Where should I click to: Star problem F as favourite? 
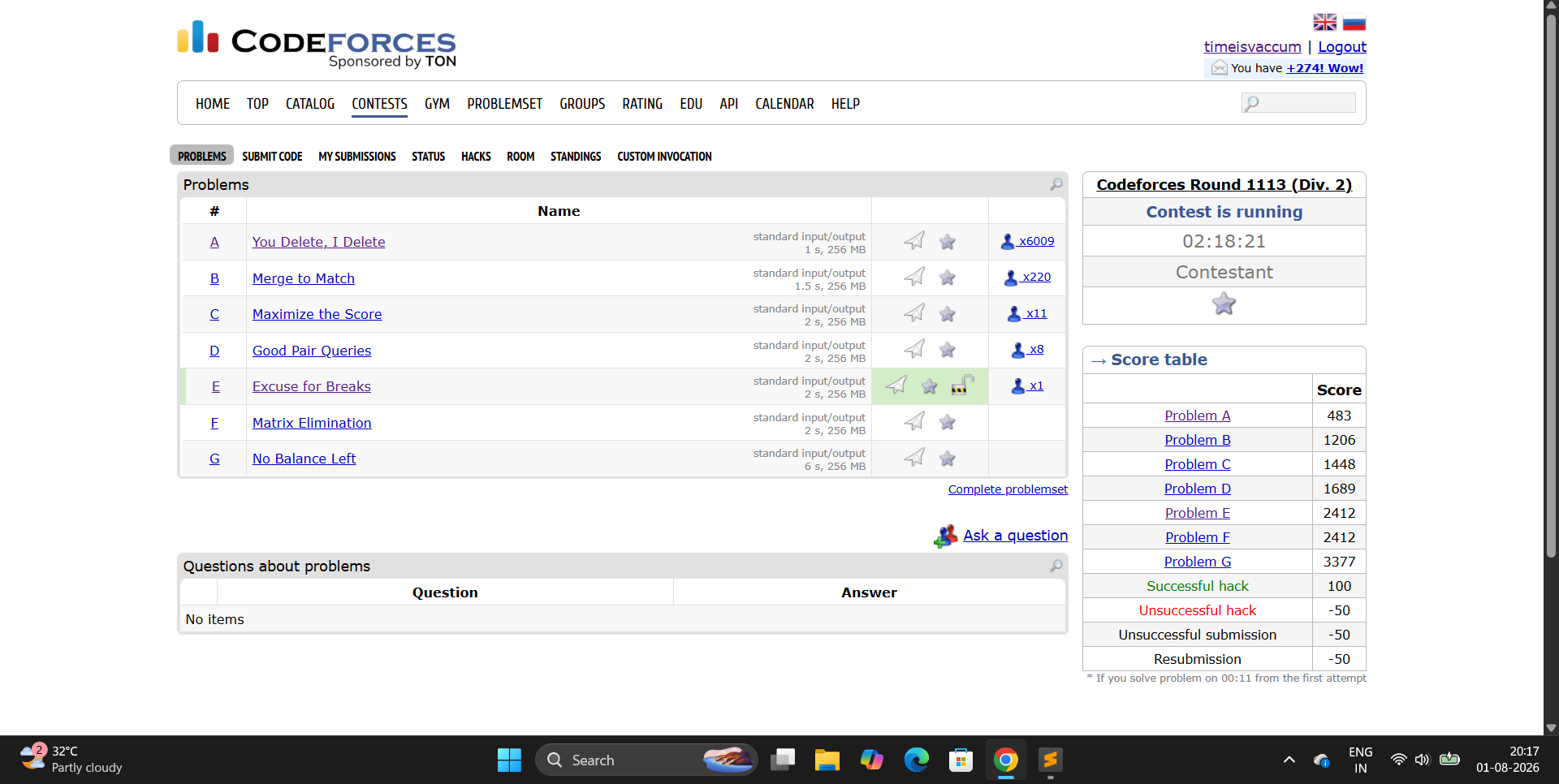[948, 422]
